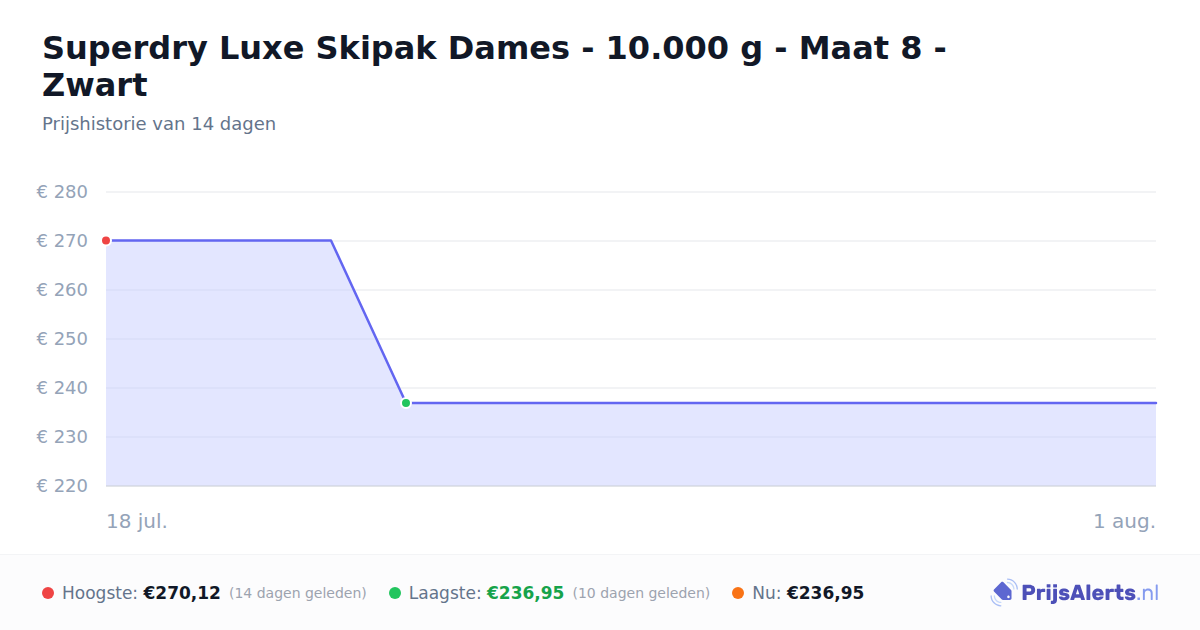Click the 18 jul. date axis label

coord(137,521)
